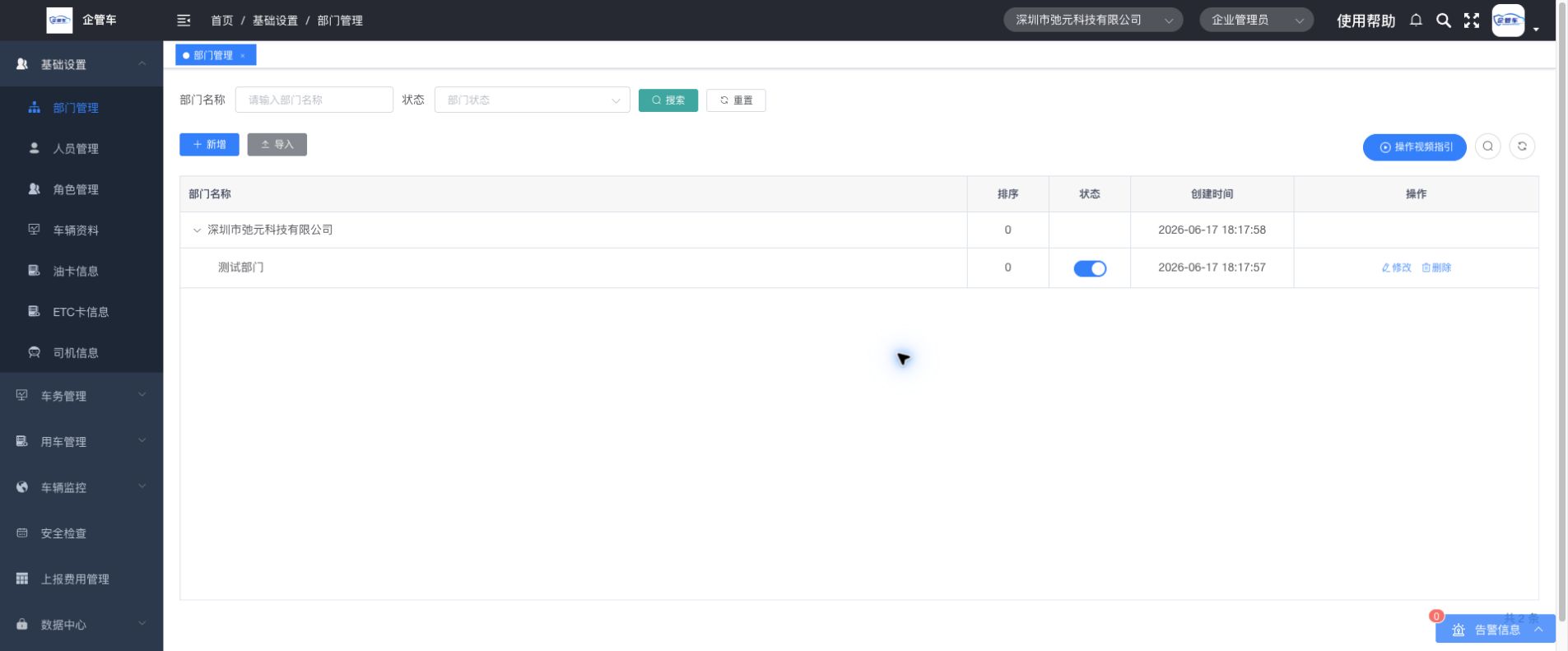This screenshot has height=651, width=1568.
Task: Open user avatar menu
Action: pos(1509,21)
